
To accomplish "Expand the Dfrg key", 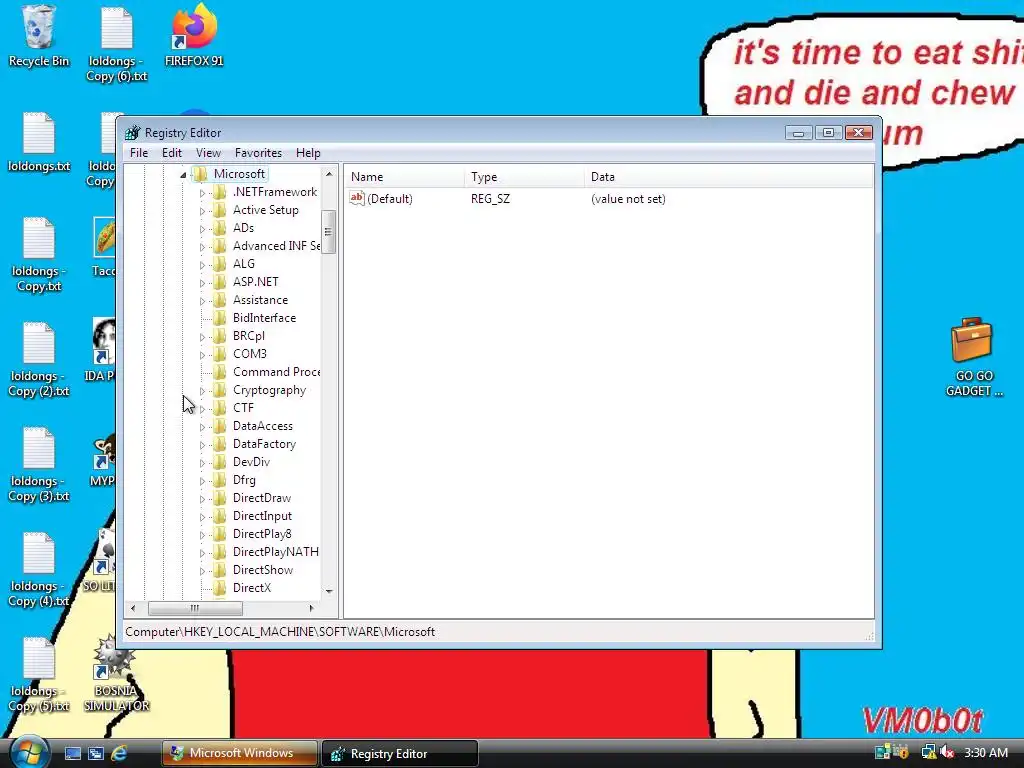I will coord(202,481).
